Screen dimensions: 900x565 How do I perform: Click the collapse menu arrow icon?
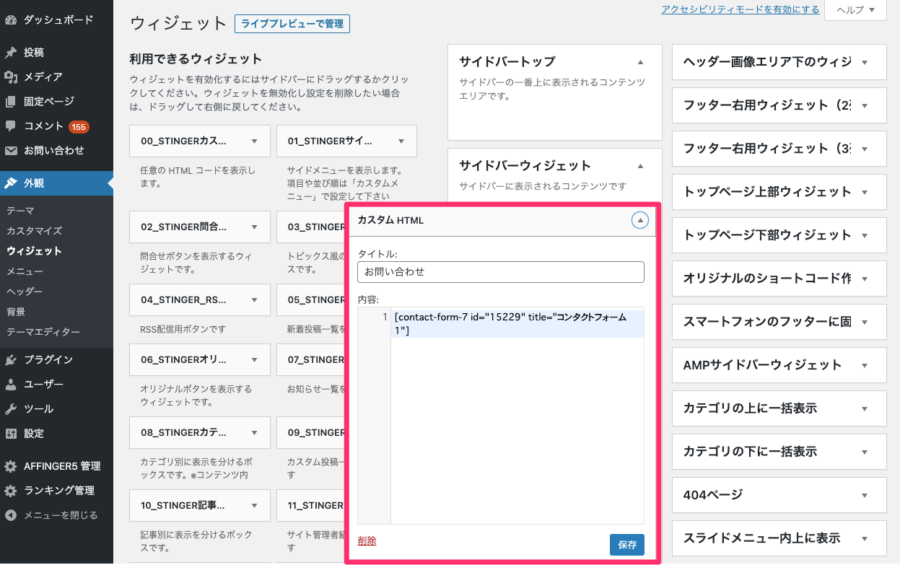pyautogui.click(x=10, y=515)
